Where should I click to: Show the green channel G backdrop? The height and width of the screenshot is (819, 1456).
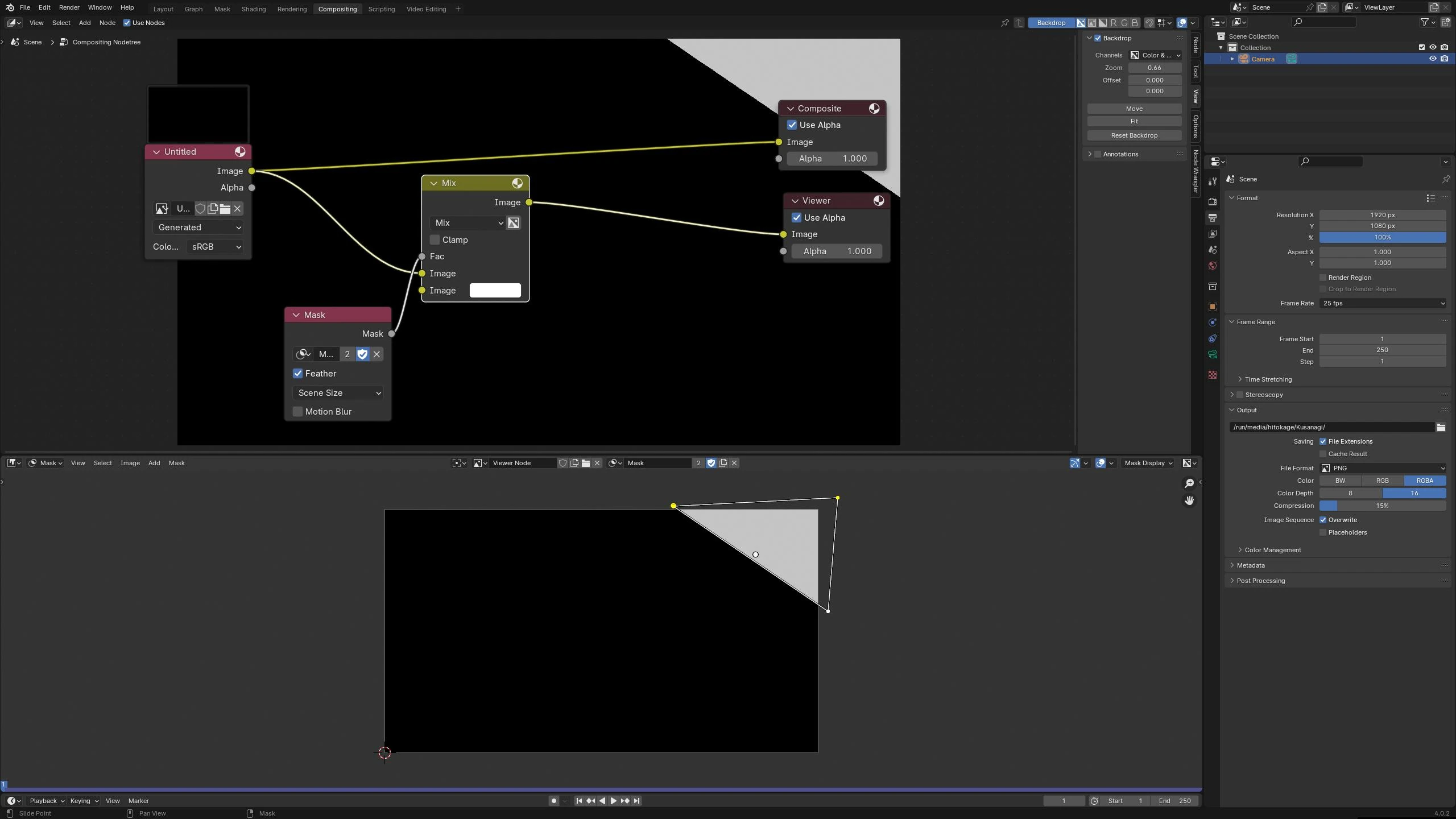tap(1124, 23)
